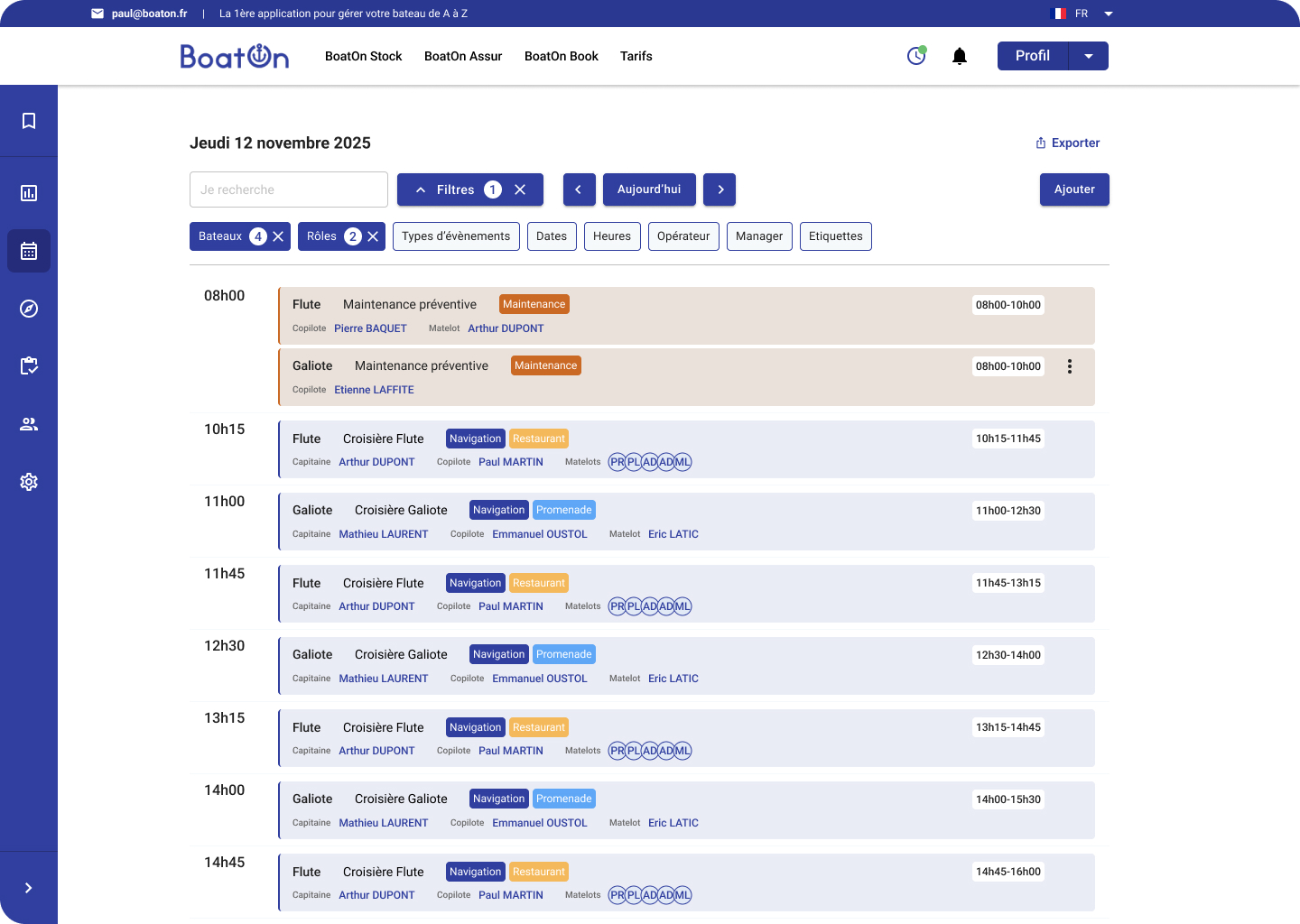This screenshot has width=1300, height=924.
Task: Click the Ajouter button
Action: point(1074,189)
